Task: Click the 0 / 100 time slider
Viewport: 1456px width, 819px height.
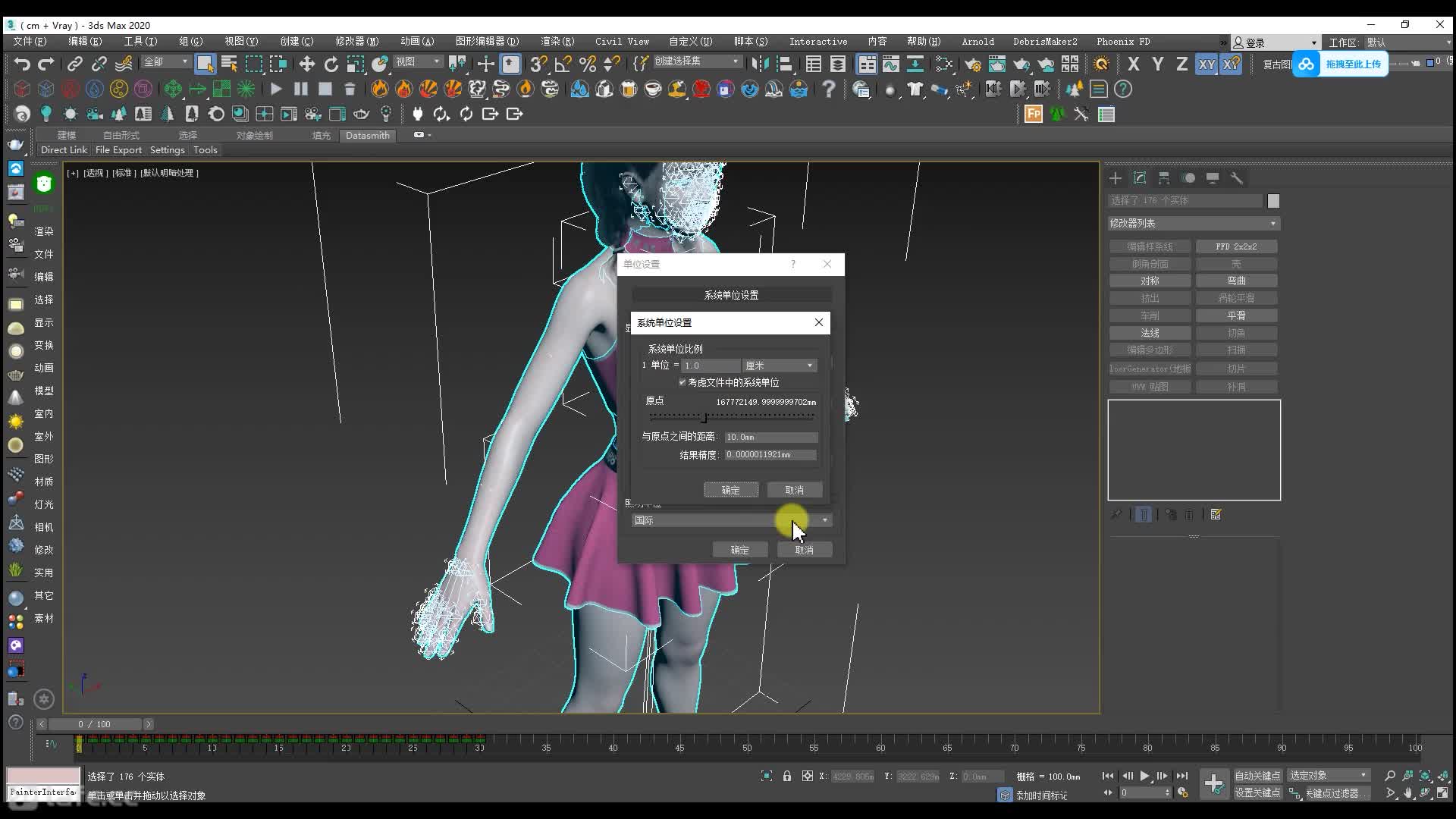Action: tap(94, 724)
